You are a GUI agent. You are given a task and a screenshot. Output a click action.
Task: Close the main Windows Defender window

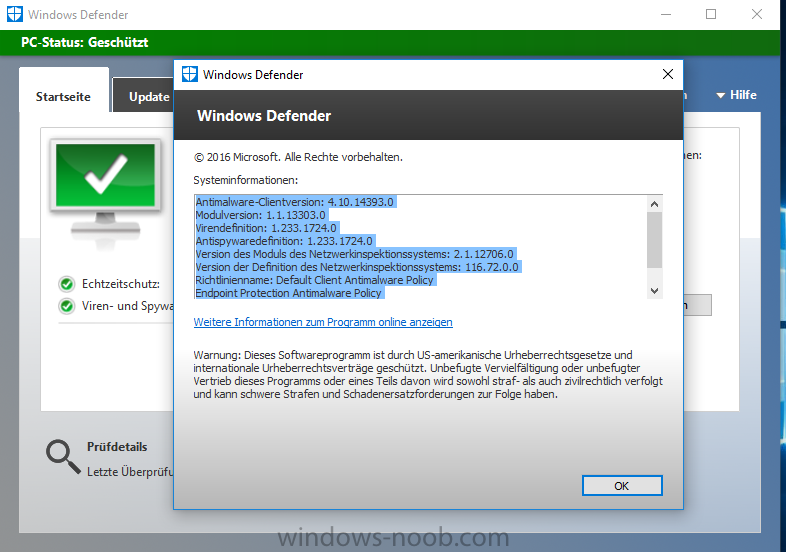coord(757,14)
